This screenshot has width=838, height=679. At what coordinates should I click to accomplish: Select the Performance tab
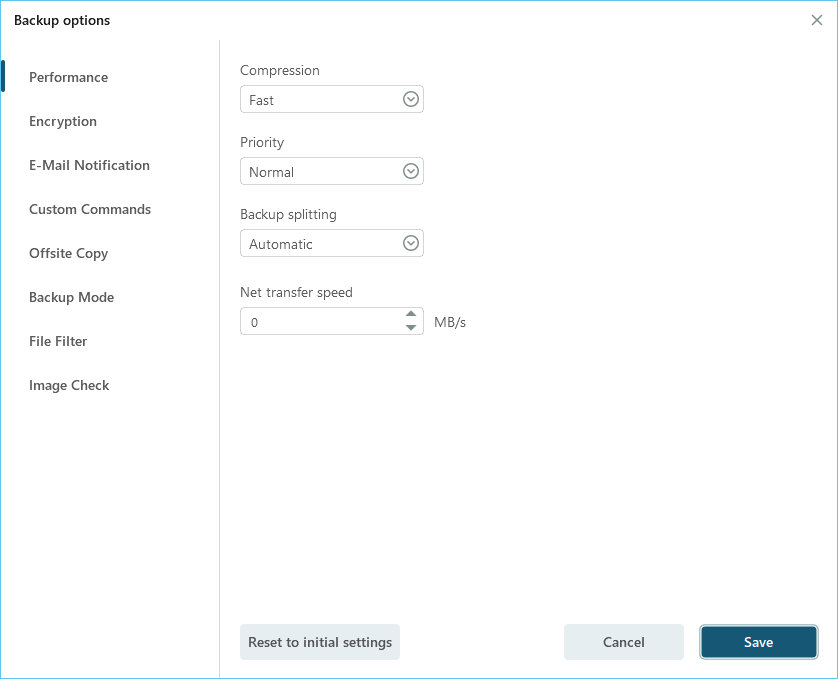pos(68,77)
